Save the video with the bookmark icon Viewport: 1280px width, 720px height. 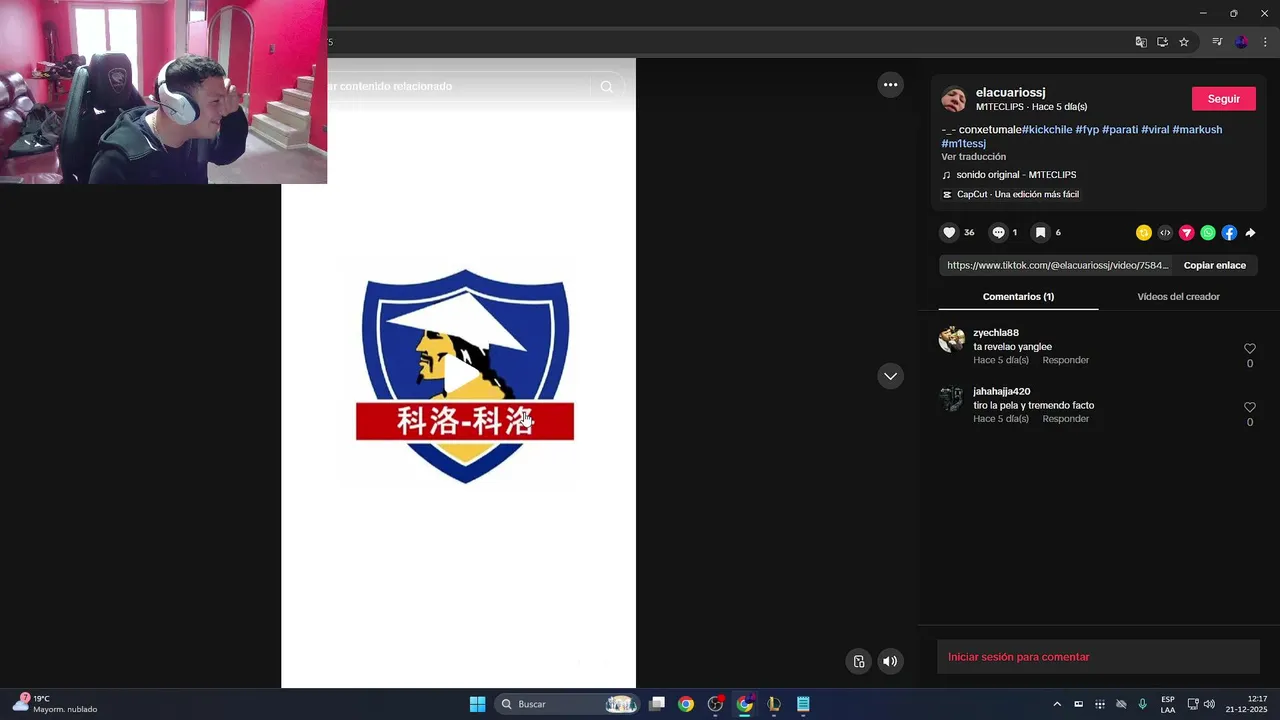[1040, 232]
